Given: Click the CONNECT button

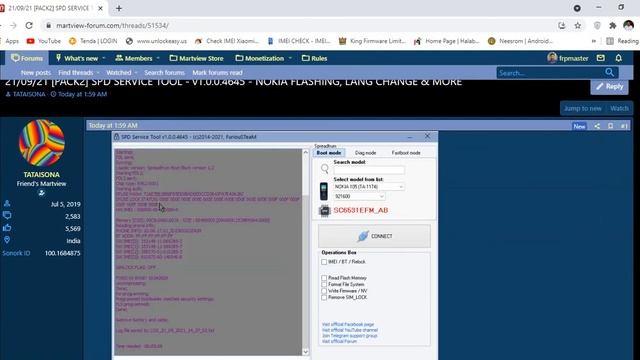Looking at the screenshot, I should pos(374,236).
